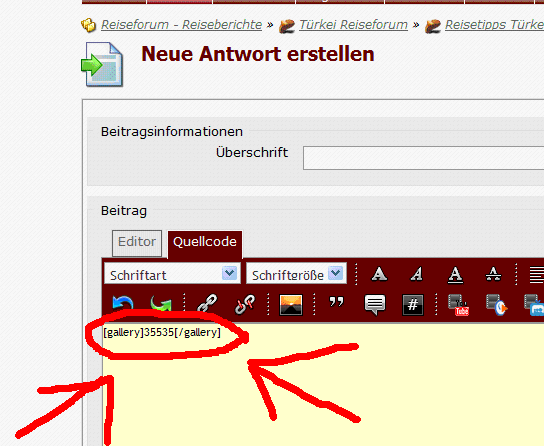Select the Quellcode tab

click(x=205, y=245)
